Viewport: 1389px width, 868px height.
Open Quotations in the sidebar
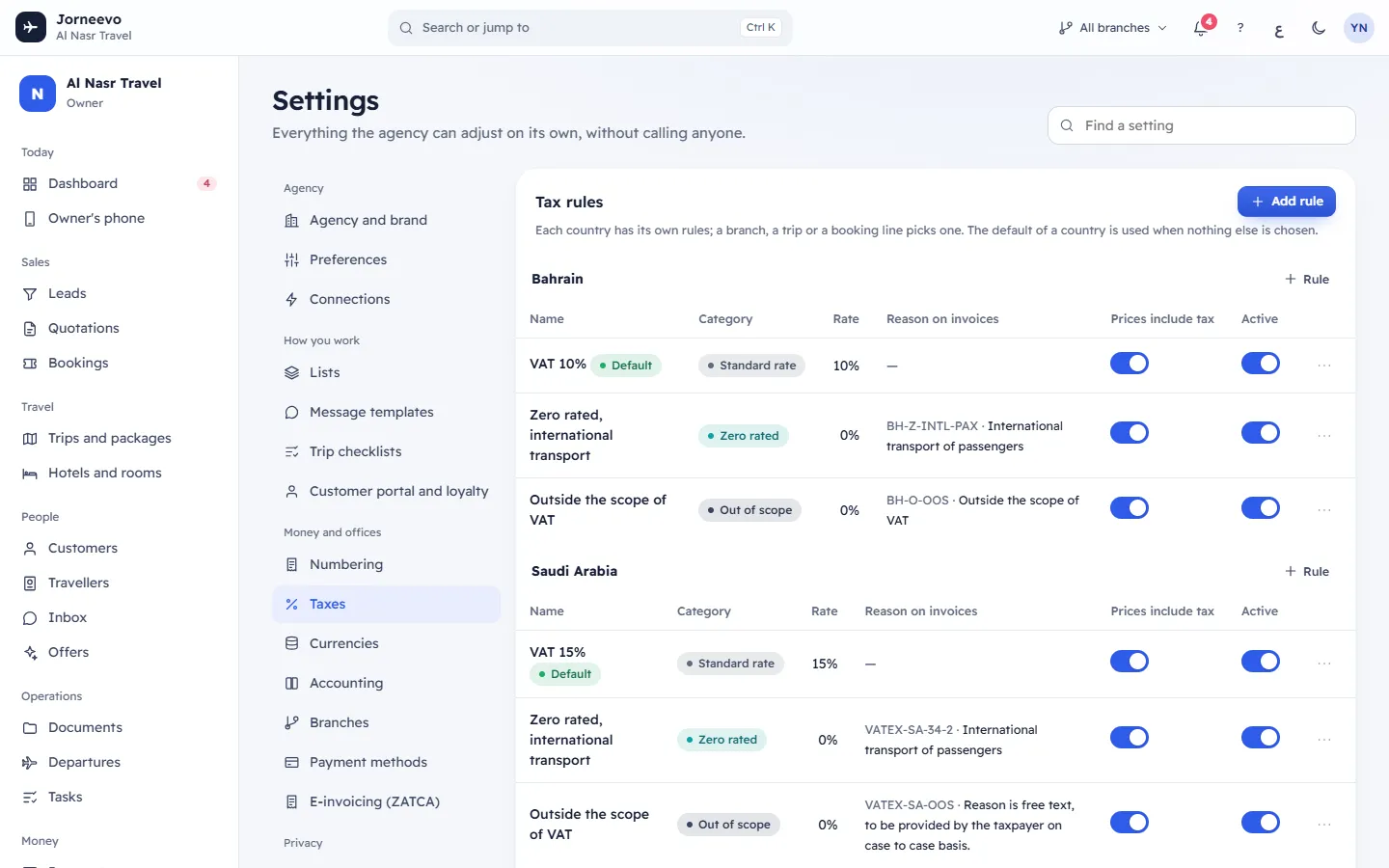120,328
